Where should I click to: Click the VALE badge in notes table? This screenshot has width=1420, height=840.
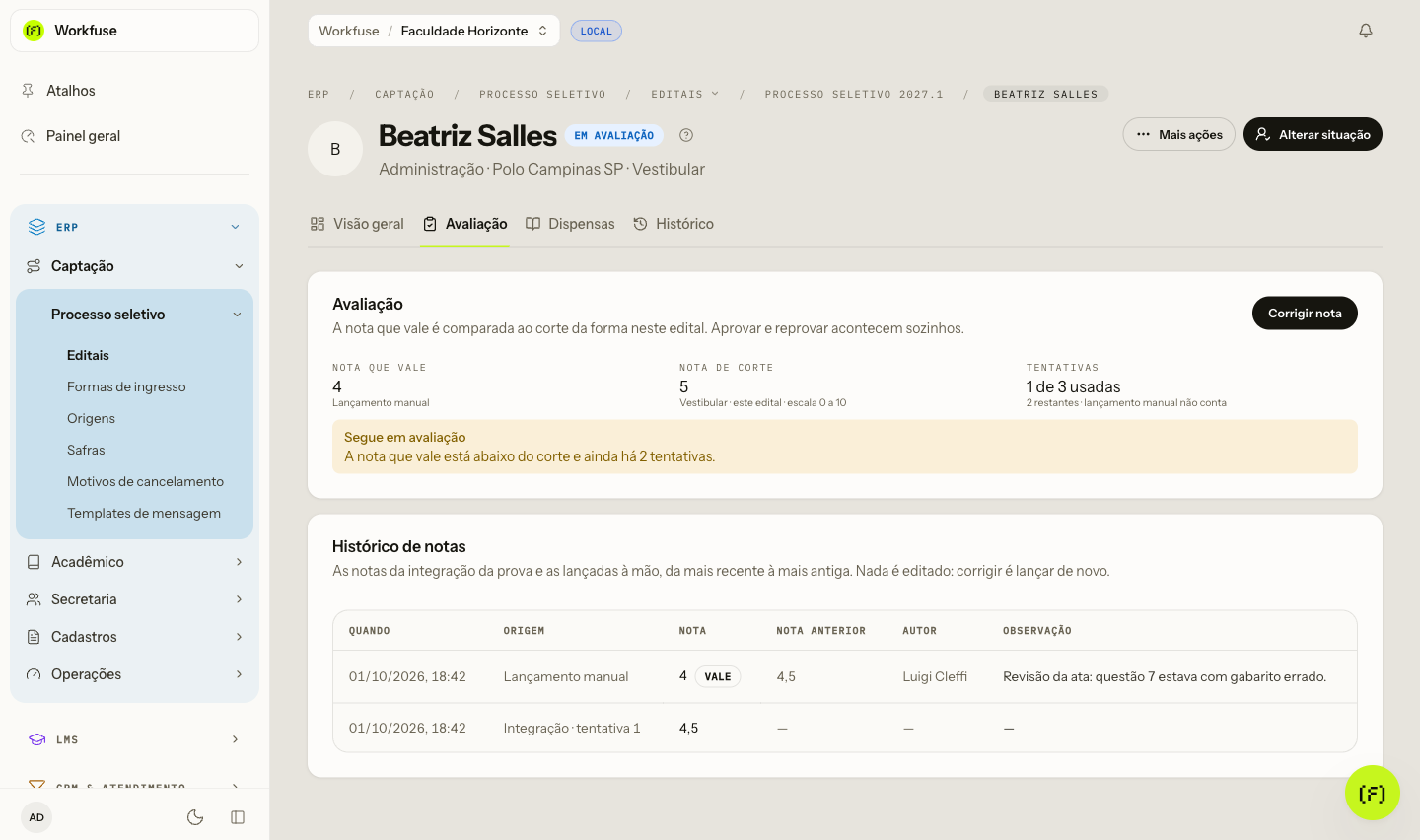pyautogui.click(x=718, y=676)
